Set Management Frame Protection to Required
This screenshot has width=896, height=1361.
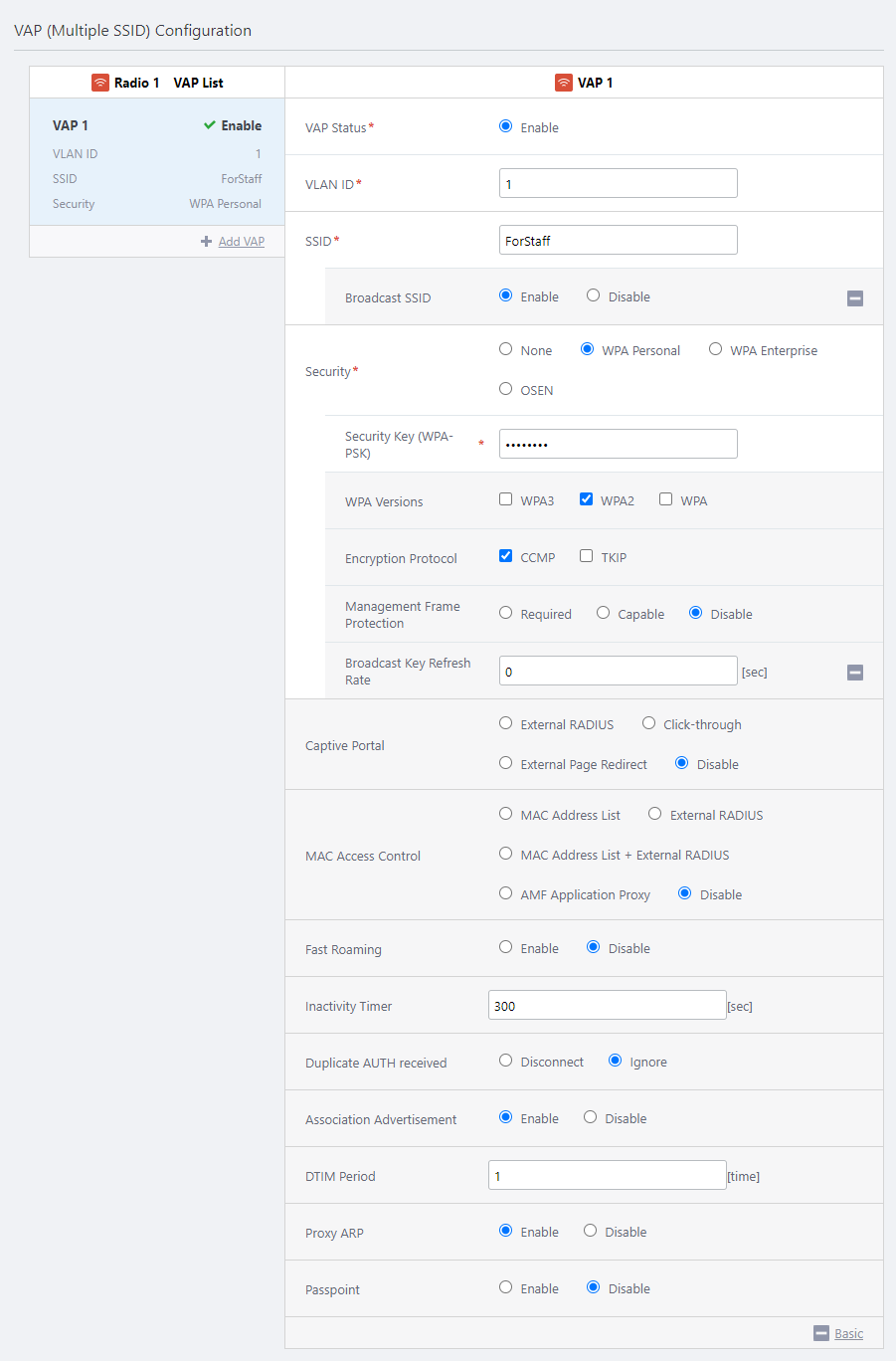coord(506,613)
